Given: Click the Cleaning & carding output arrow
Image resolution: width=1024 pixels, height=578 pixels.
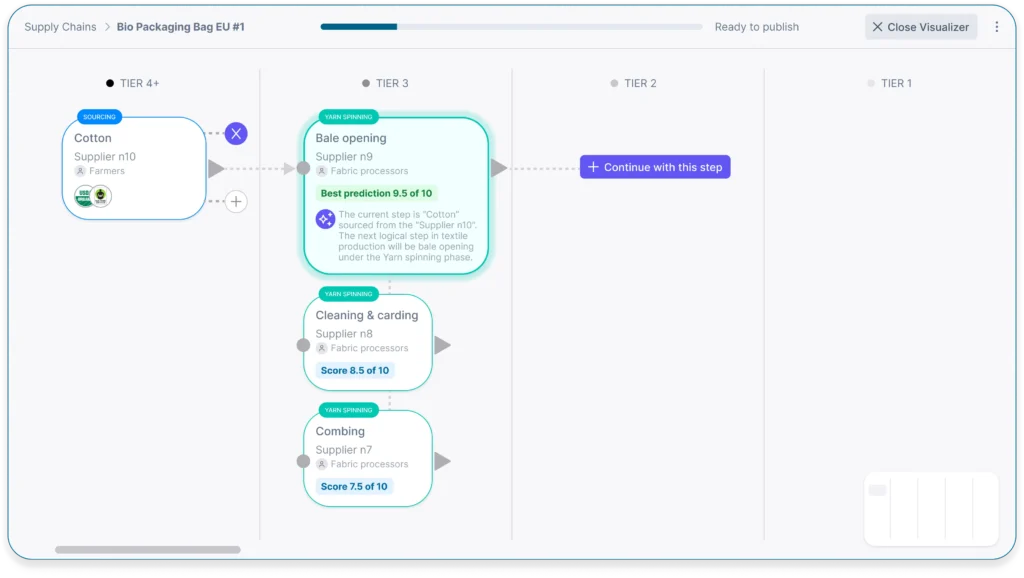Looking at the screenshot, I should coord(442,345).
